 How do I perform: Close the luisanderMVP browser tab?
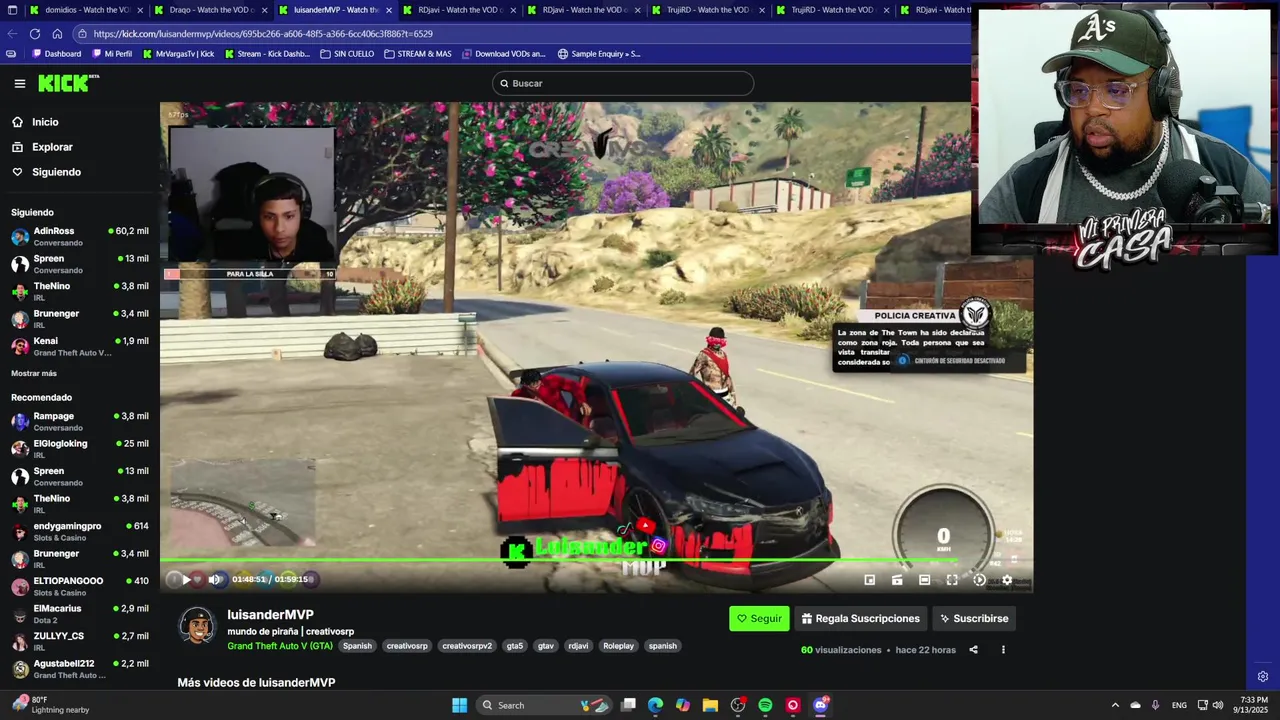[x=389, y=10]
